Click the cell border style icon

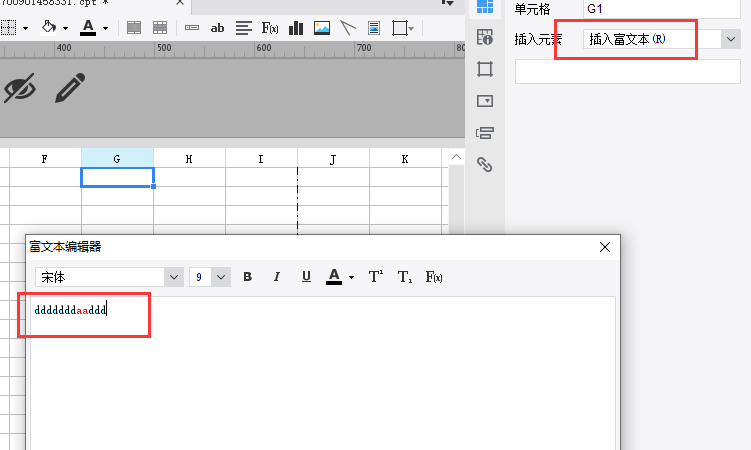pyautogui.click(x=8, y=28)
